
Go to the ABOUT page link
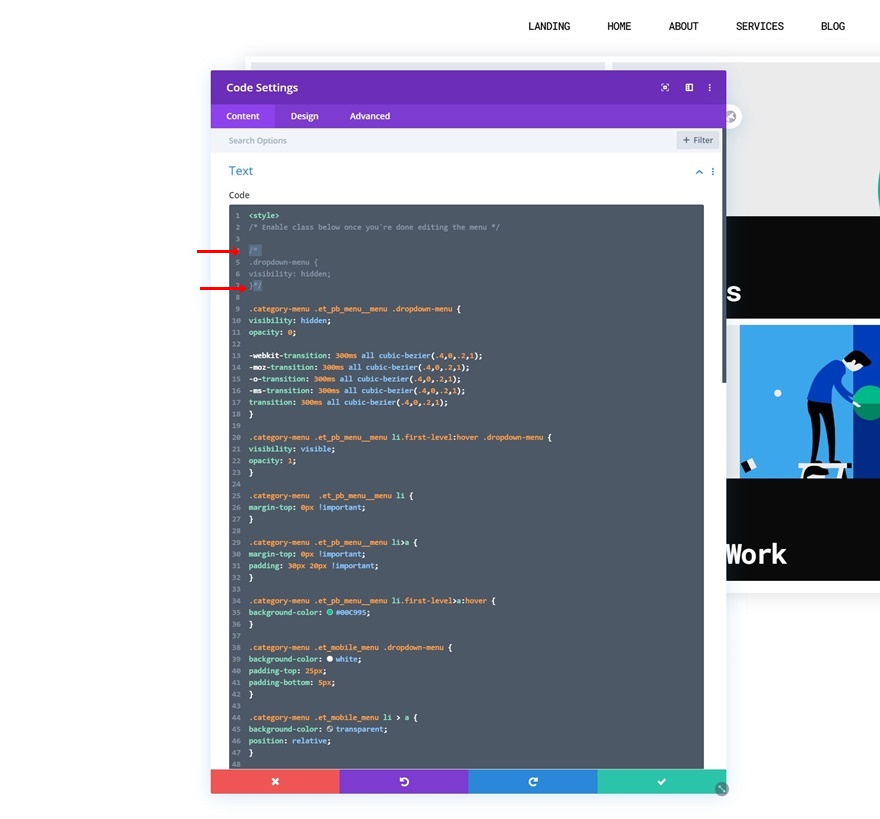pos(683,26)
